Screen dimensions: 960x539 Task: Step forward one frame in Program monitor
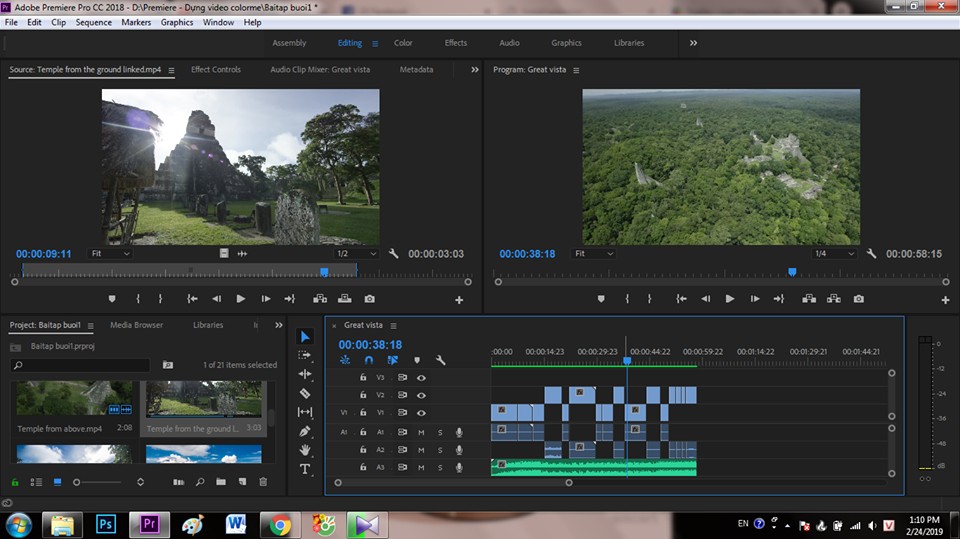point(755,299)
